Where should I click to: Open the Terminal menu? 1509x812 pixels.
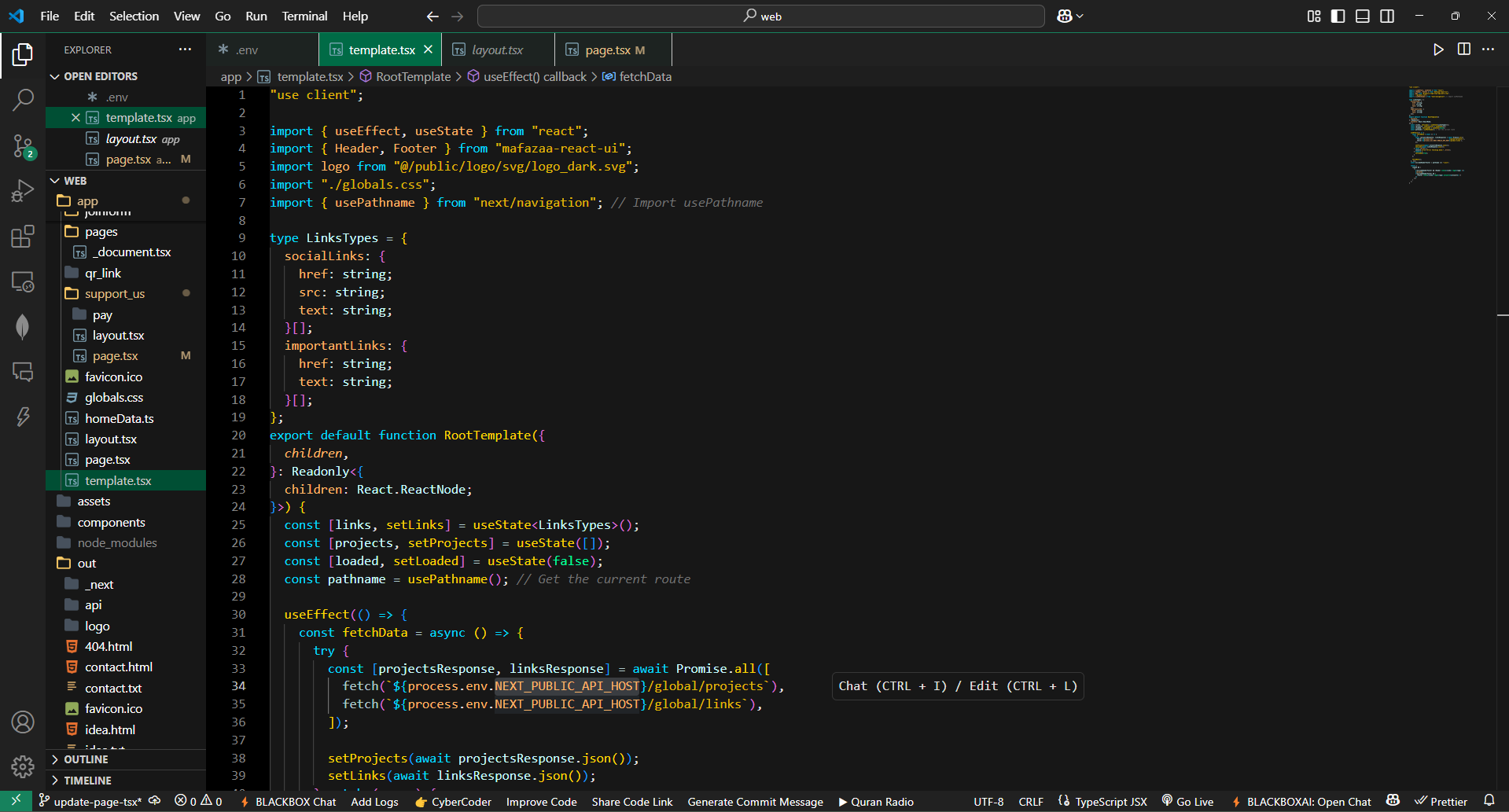(304, 17)
